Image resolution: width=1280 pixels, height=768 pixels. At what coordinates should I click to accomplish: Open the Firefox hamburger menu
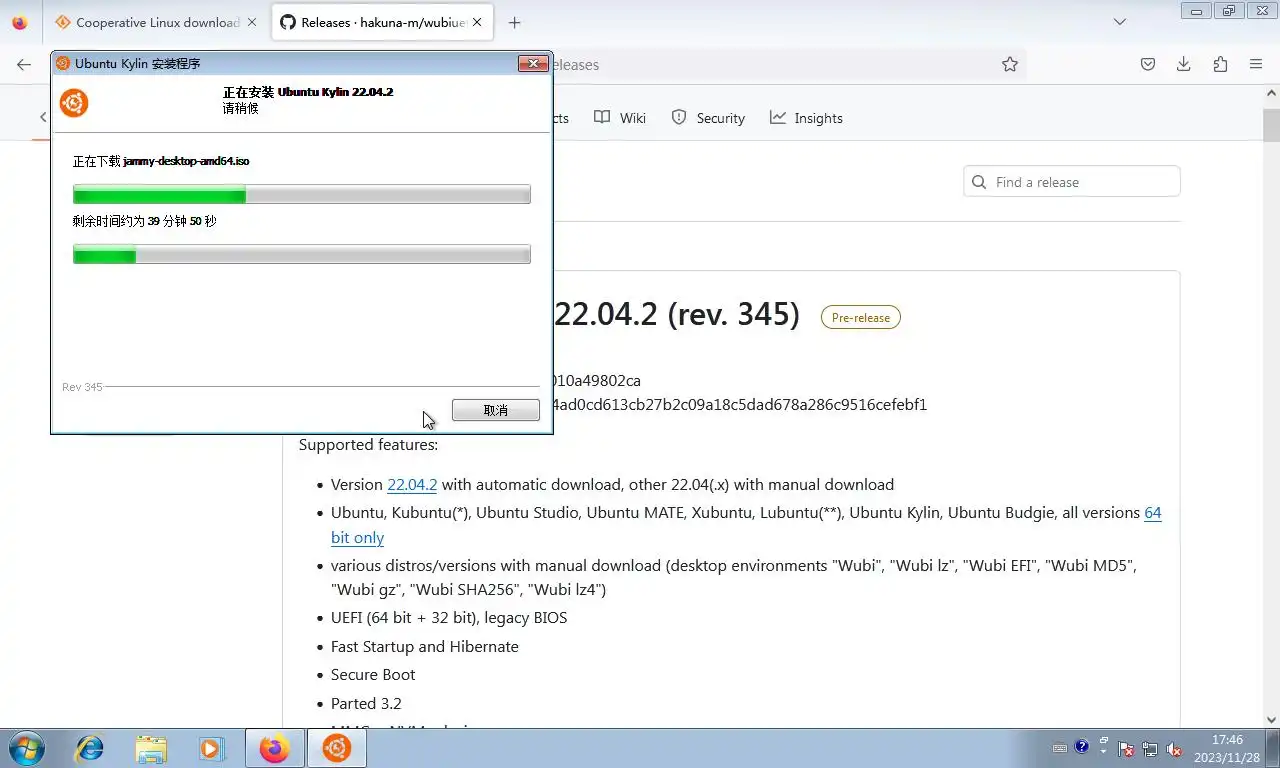click(x=1256, y=64)
